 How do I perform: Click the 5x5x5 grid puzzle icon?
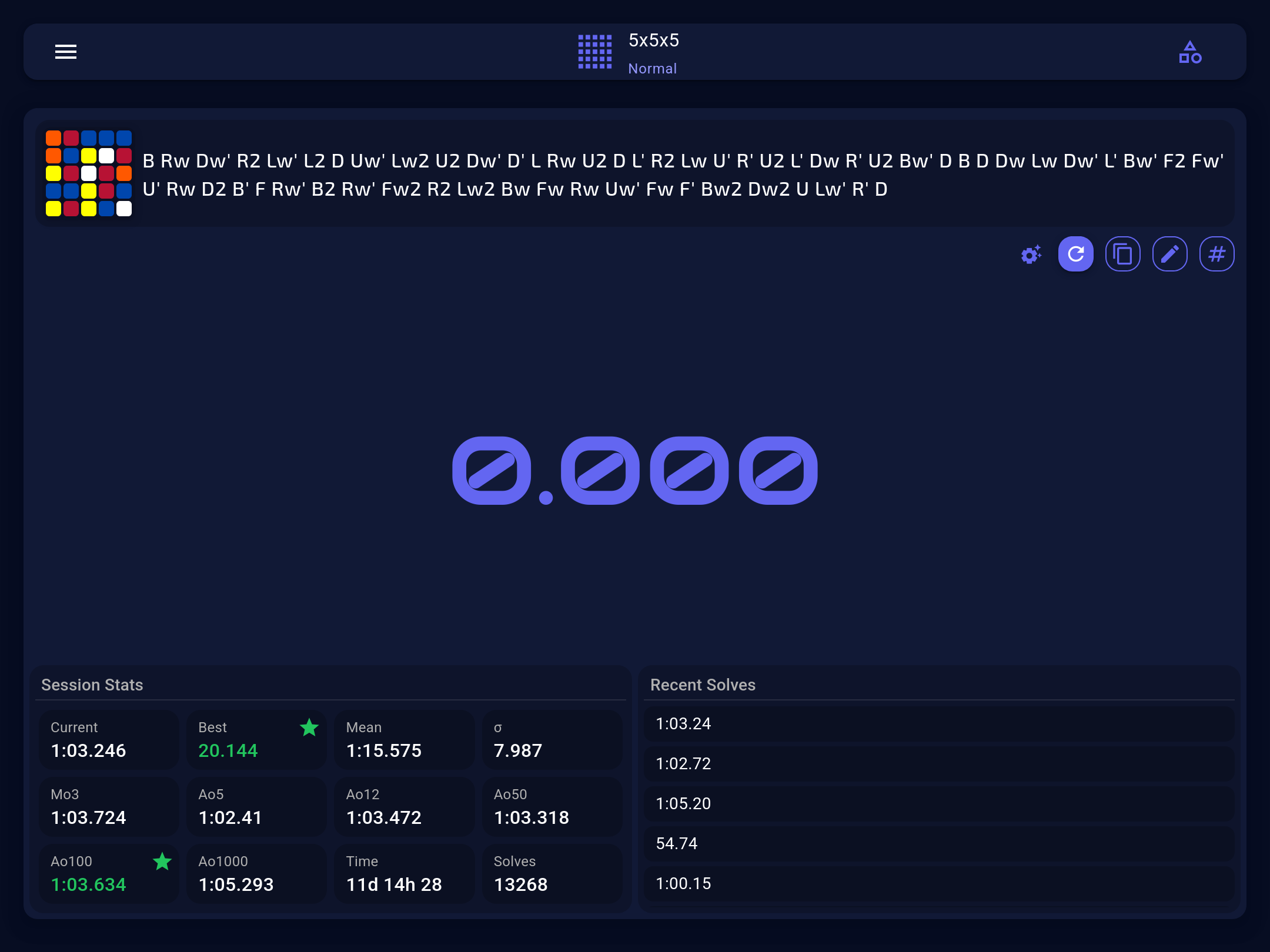[594, 52]
